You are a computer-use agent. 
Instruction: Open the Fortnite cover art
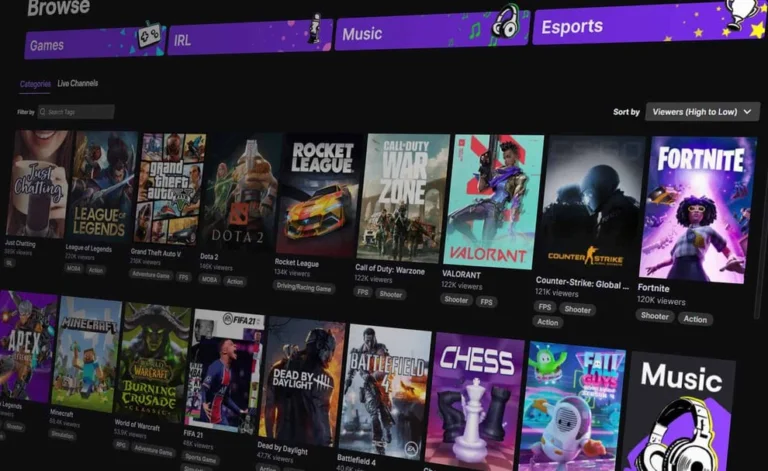(697, 210)
